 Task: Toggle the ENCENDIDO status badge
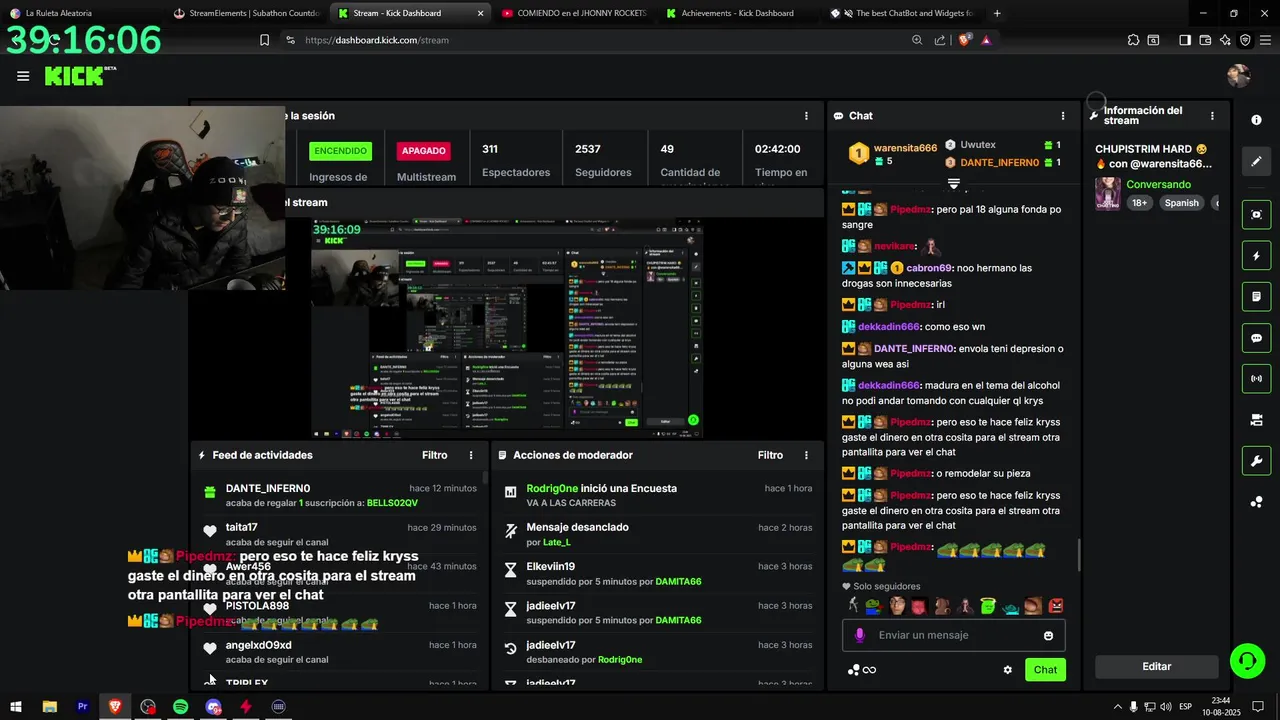[340, 151]
